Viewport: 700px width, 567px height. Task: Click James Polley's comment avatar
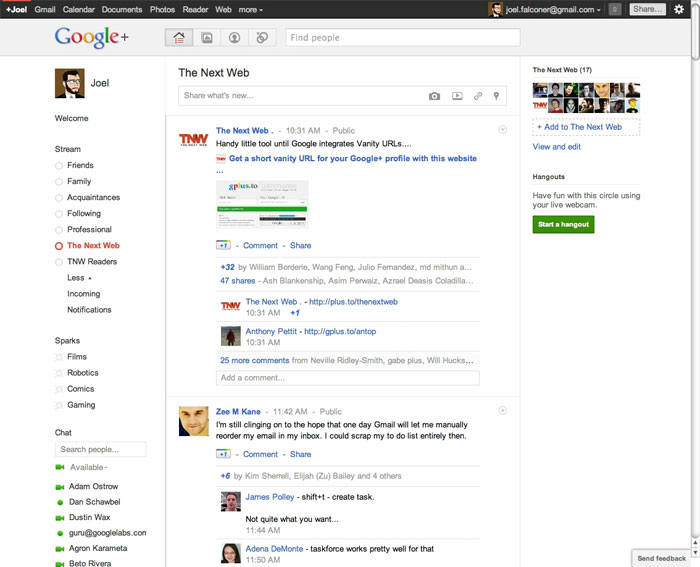pyautogui.click(x=231, y=502)
